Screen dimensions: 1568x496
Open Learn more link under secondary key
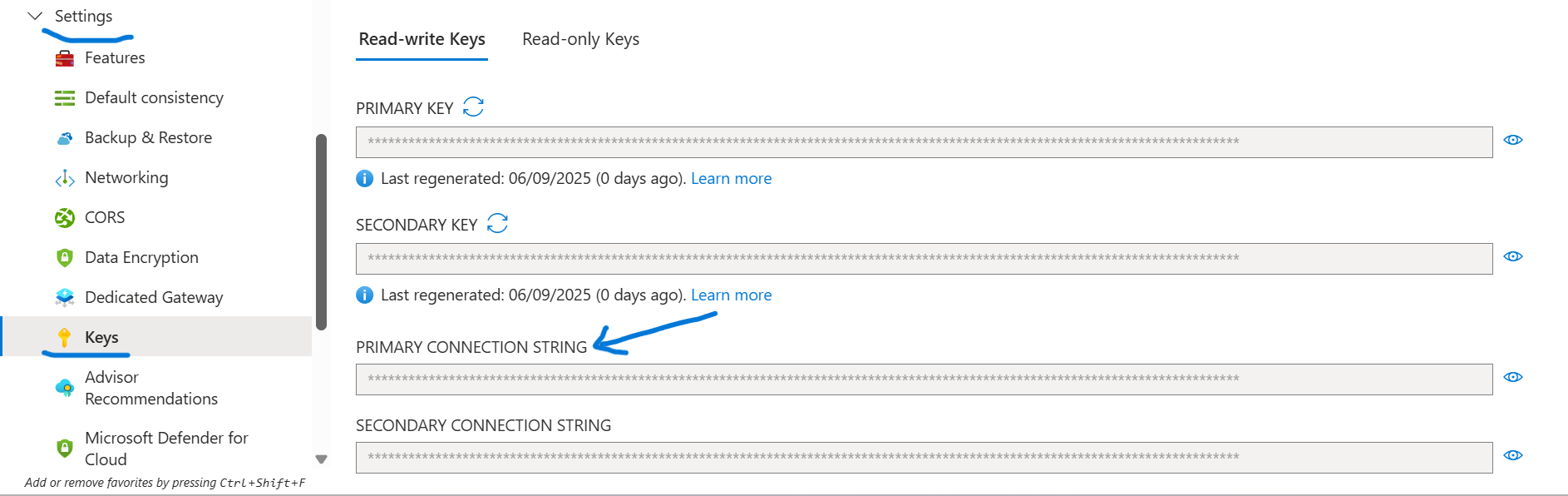731,295
